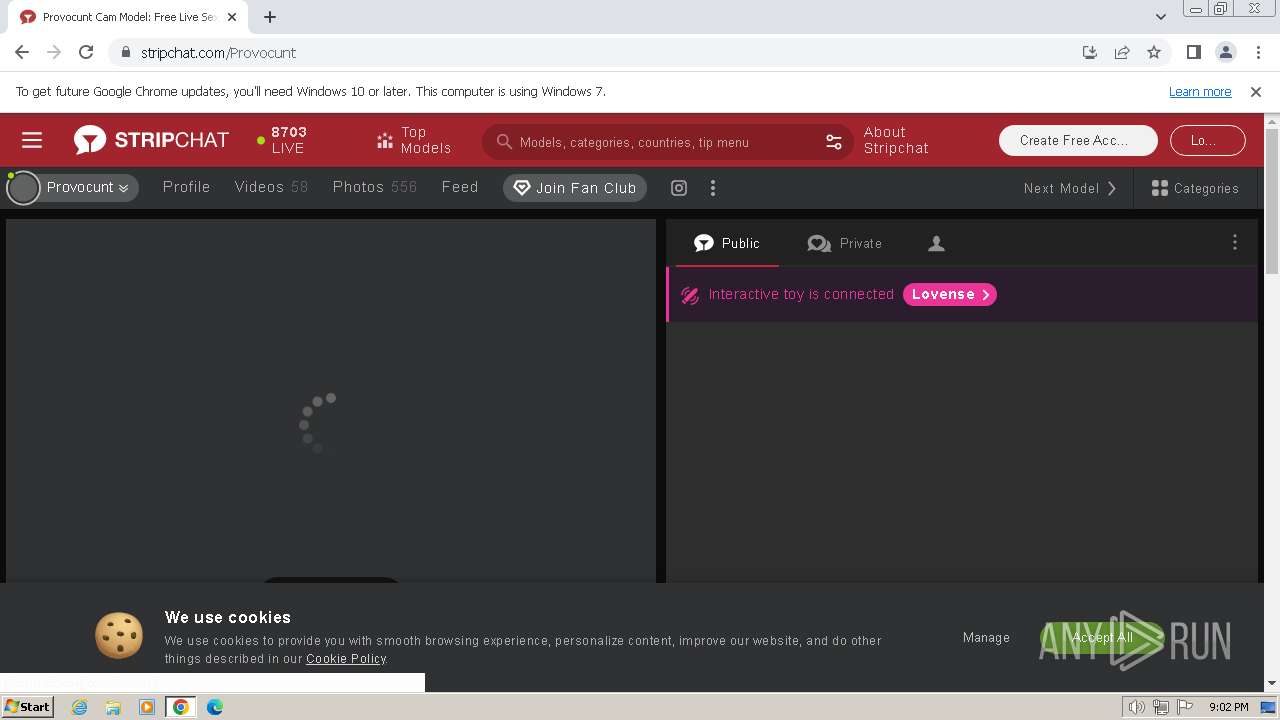This screenshot has width=1280, height=720.
Task: Click the 8703 LIVE counter
Action: tap(282, 140)
